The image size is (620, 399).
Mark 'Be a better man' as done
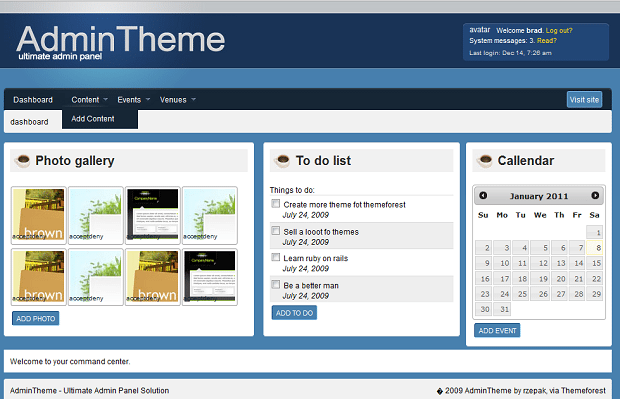[x=276, y=284]
